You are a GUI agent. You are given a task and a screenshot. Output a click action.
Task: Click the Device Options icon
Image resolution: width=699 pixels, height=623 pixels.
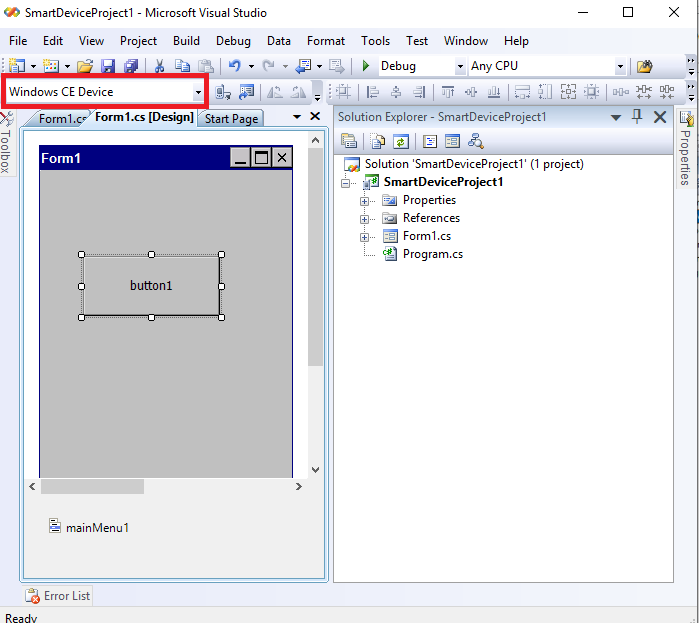tap(247, 92)
